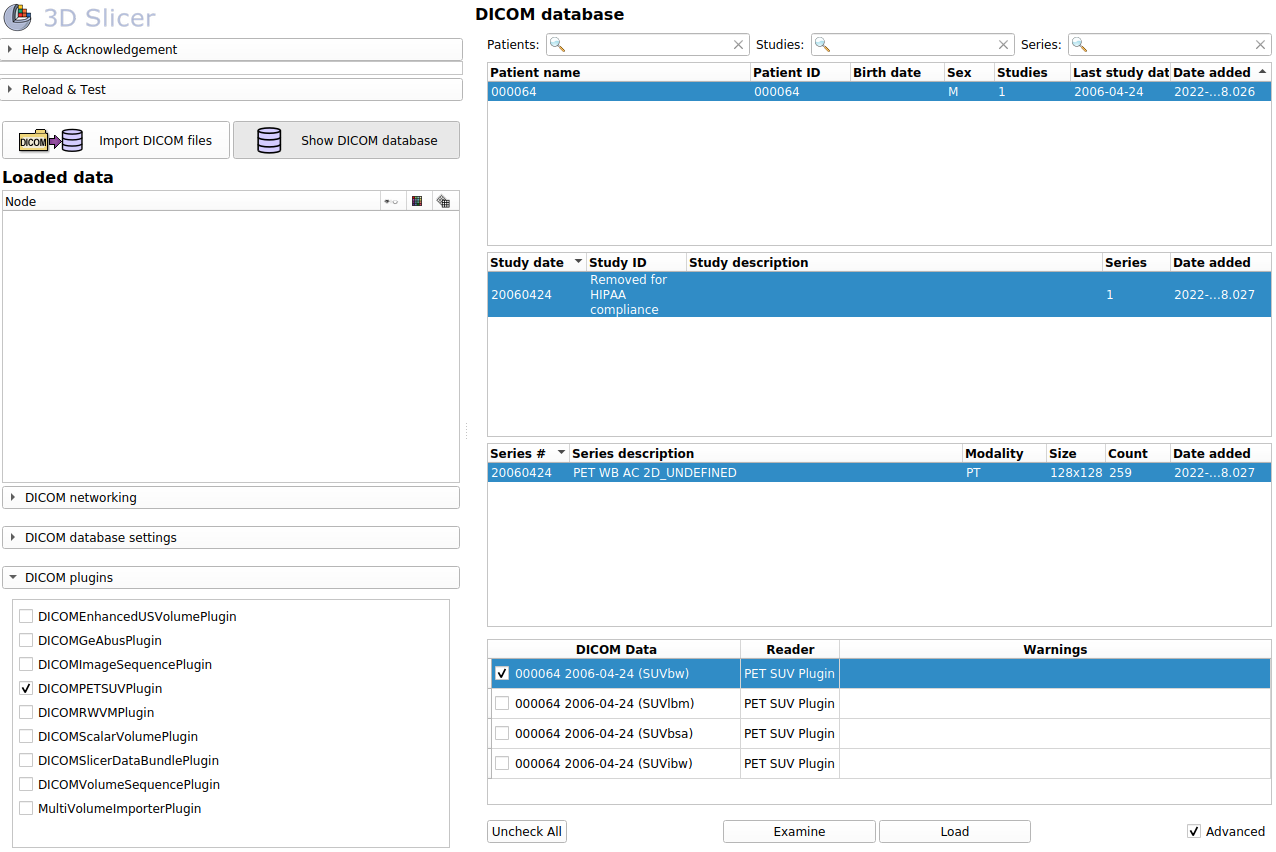Viewport: 1276px width, 852px height.
Task: Click the Show DICOM database cylinder icon
Action: coord(269,141)
